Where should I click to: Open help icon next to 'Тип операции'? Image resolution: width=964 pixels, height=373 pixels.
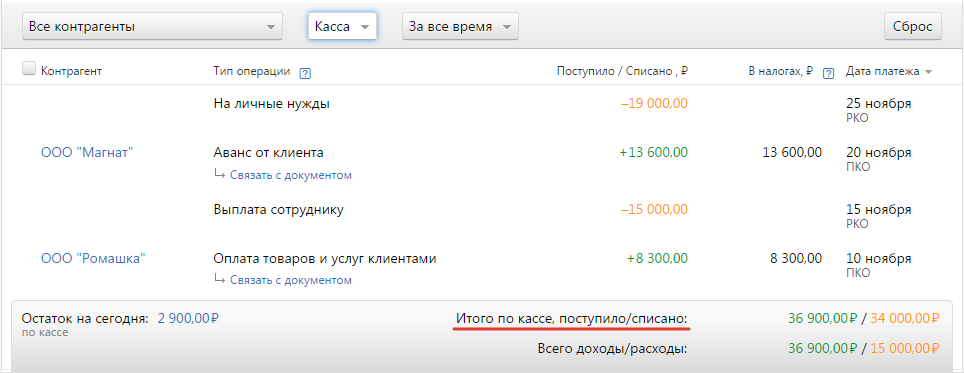(x=305, y=73)
